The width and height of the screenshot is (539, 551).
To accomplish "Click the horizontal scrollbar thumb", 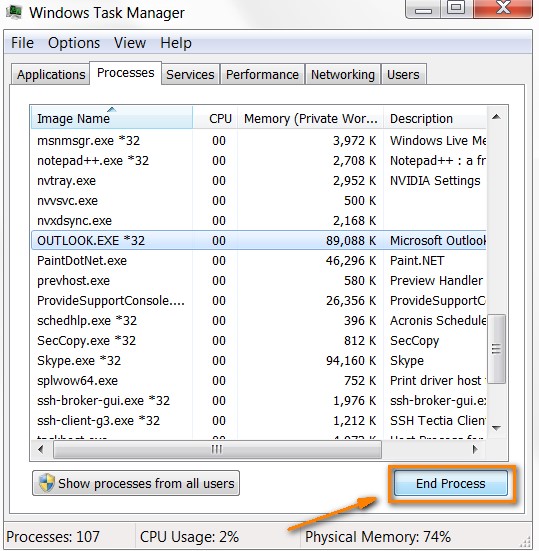I will pyautogui.click(x=217, y=449).
